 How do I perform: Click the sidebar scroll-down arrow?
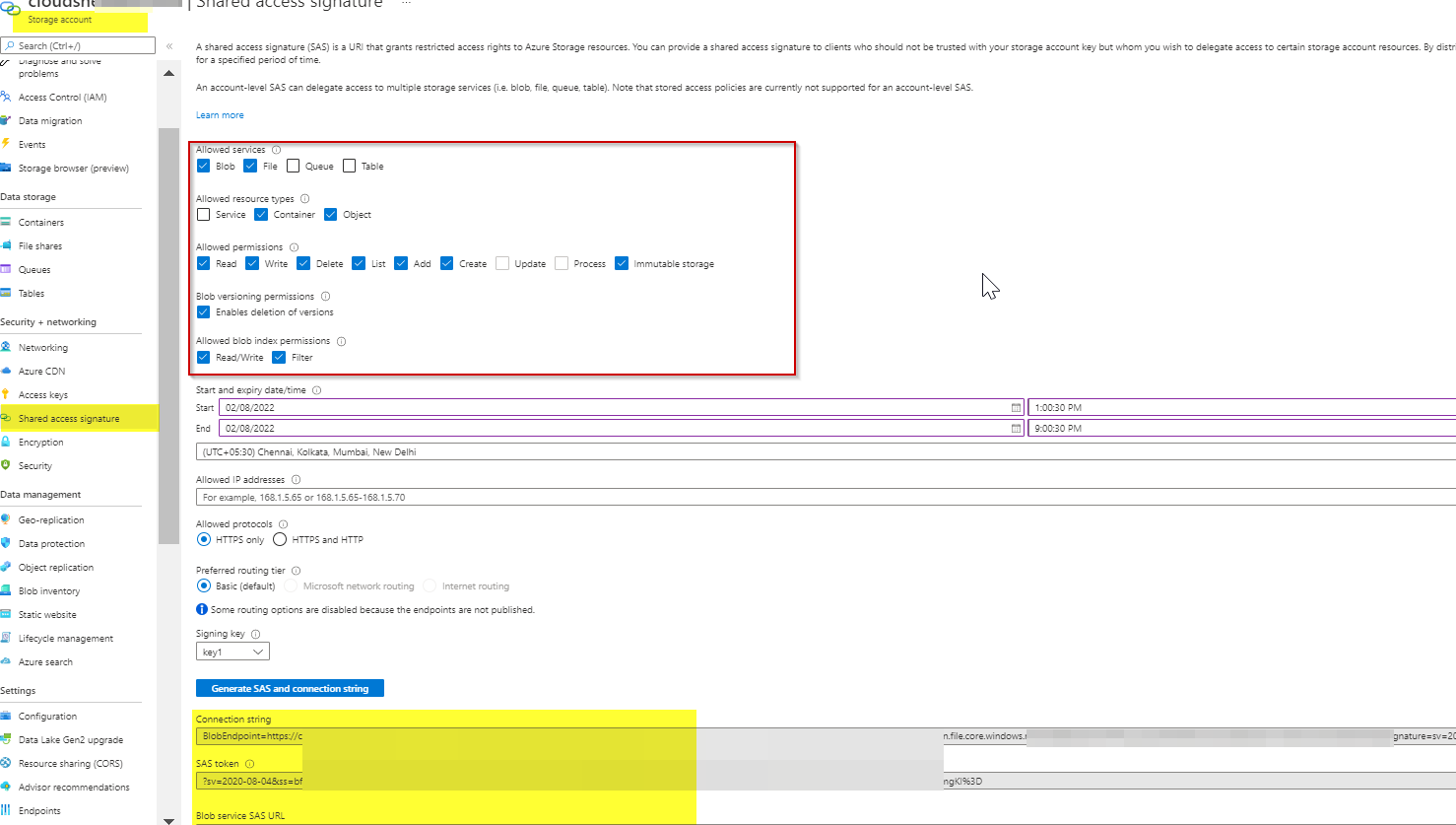coord(168,819)
